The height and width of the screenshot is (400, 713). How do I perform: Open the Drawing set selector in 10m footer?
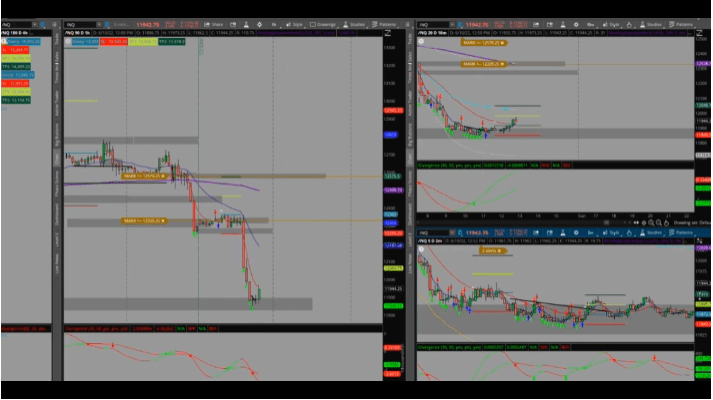691,223
